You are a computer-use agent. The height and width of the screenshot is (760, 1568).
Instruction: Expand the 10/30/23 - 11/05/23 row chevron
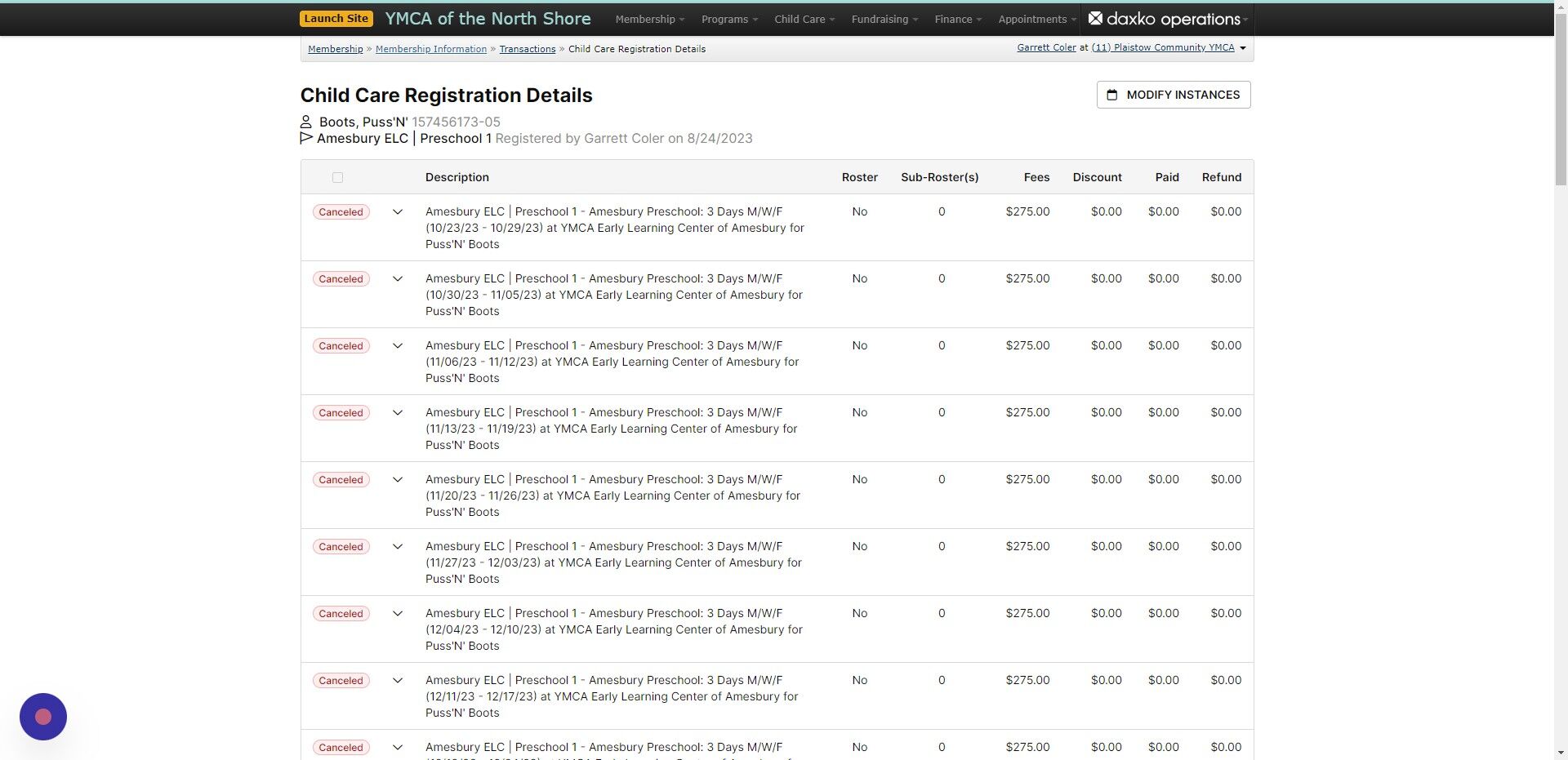[x=398, y=278]
